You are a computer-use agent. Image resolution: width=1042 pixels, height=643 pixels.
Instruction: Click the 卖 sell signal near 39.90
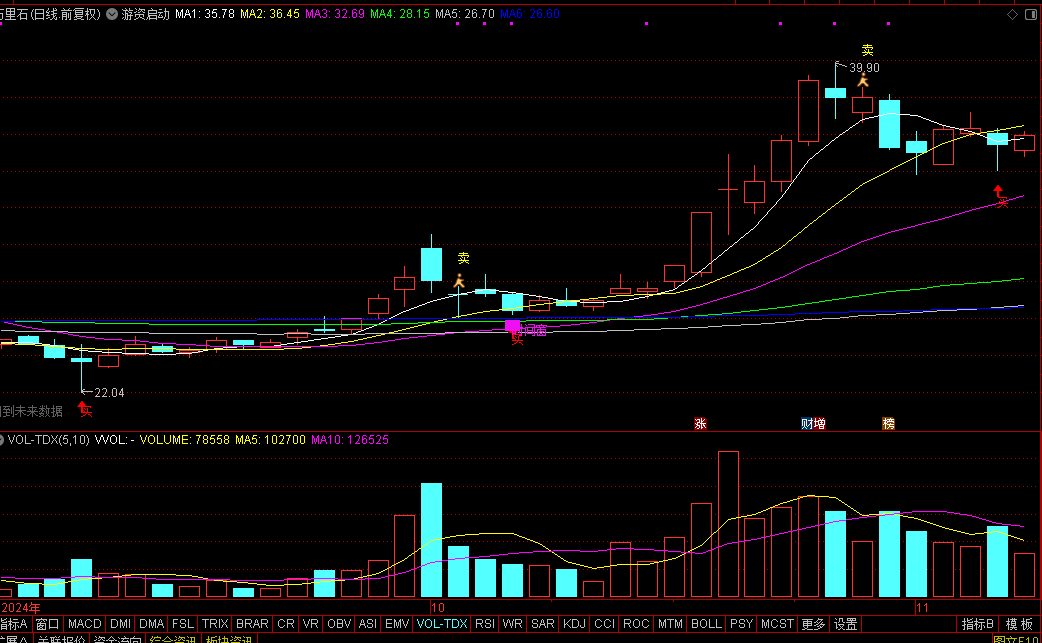click(867, 50)
